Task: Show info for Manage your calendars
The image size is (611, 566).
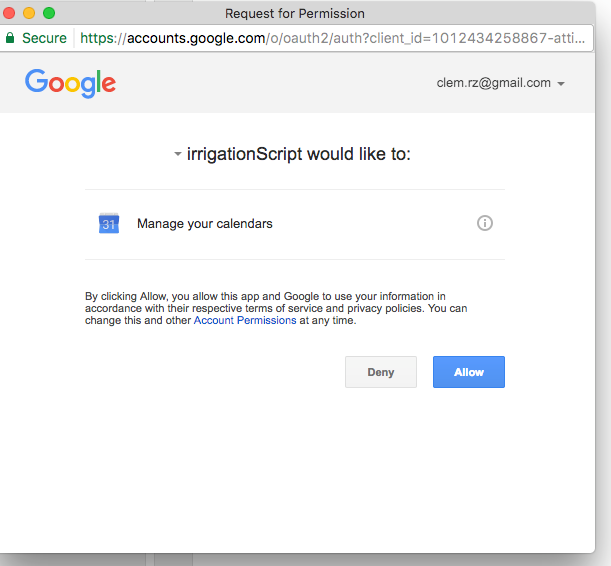Action: [x=485, y=223]
